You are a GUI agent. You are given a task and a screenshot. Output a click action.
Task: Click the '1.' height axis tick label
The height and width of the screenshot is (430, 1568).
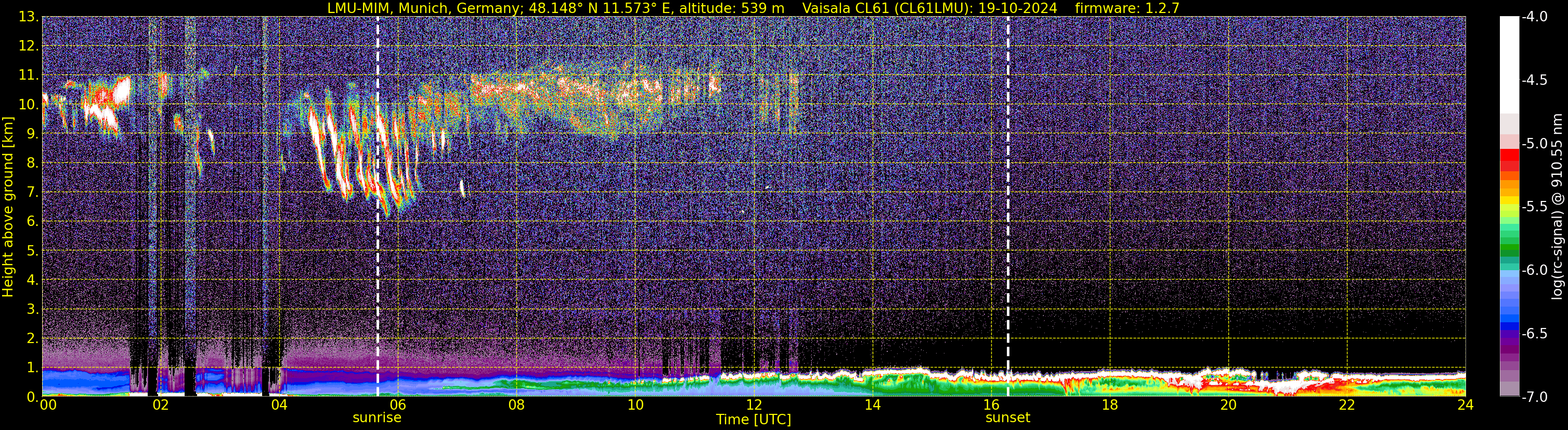point(32,368)
